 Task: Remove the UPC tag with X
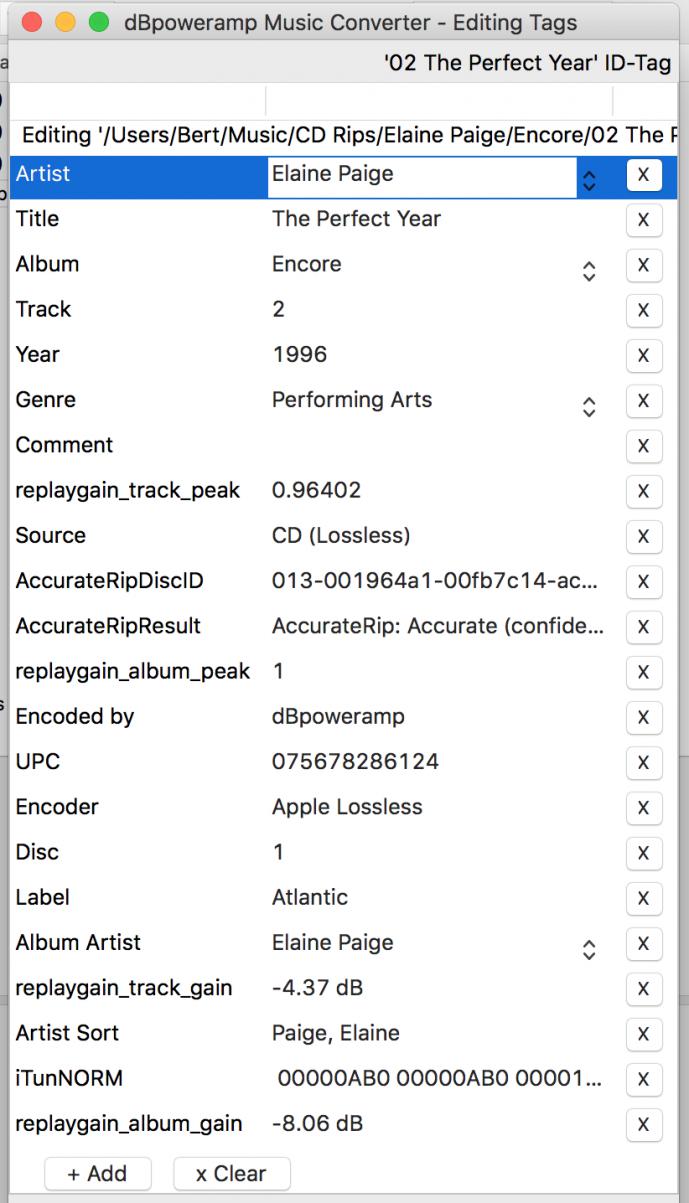643,763
